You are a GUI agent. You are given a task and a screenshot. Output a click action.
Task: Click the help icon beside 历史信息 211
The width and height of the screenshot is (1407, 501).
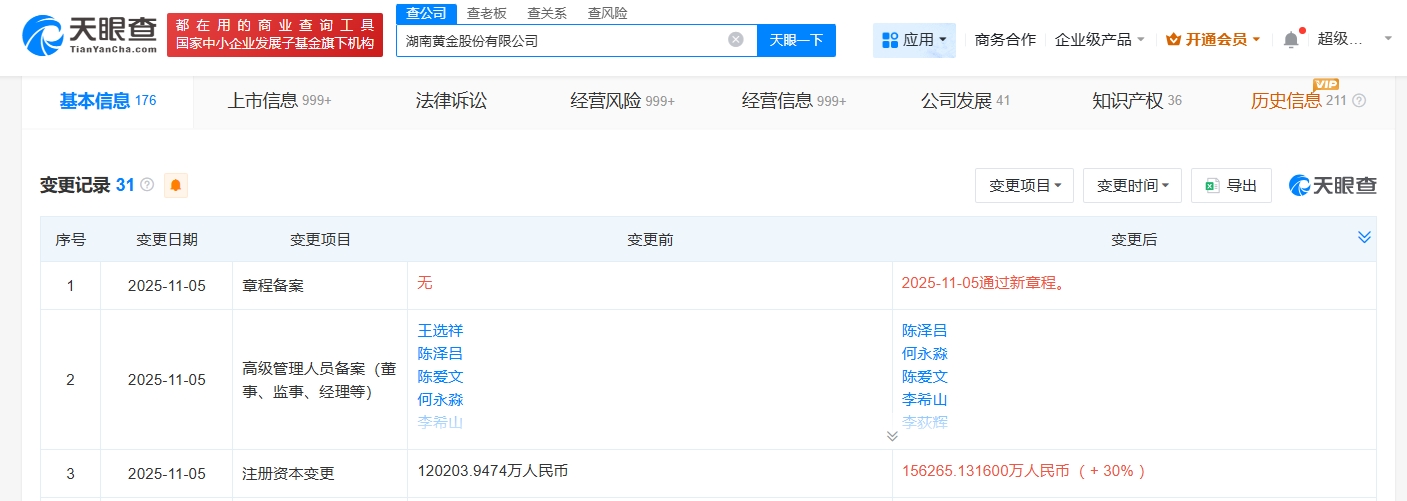pos(1359,101)
